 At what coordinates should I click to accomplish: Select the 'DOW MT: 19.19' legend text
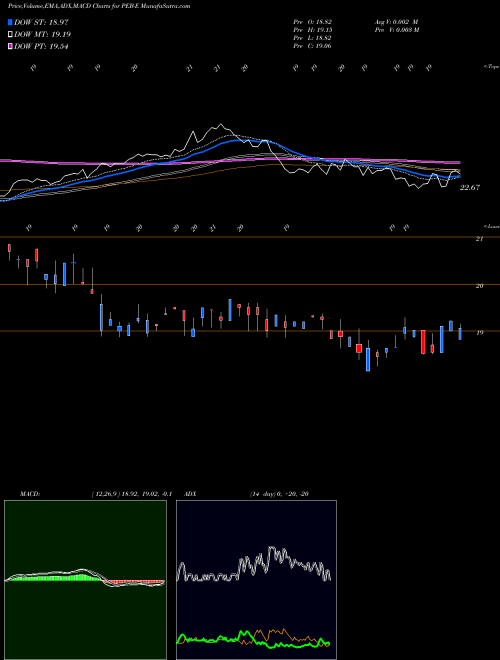point(43,35)
